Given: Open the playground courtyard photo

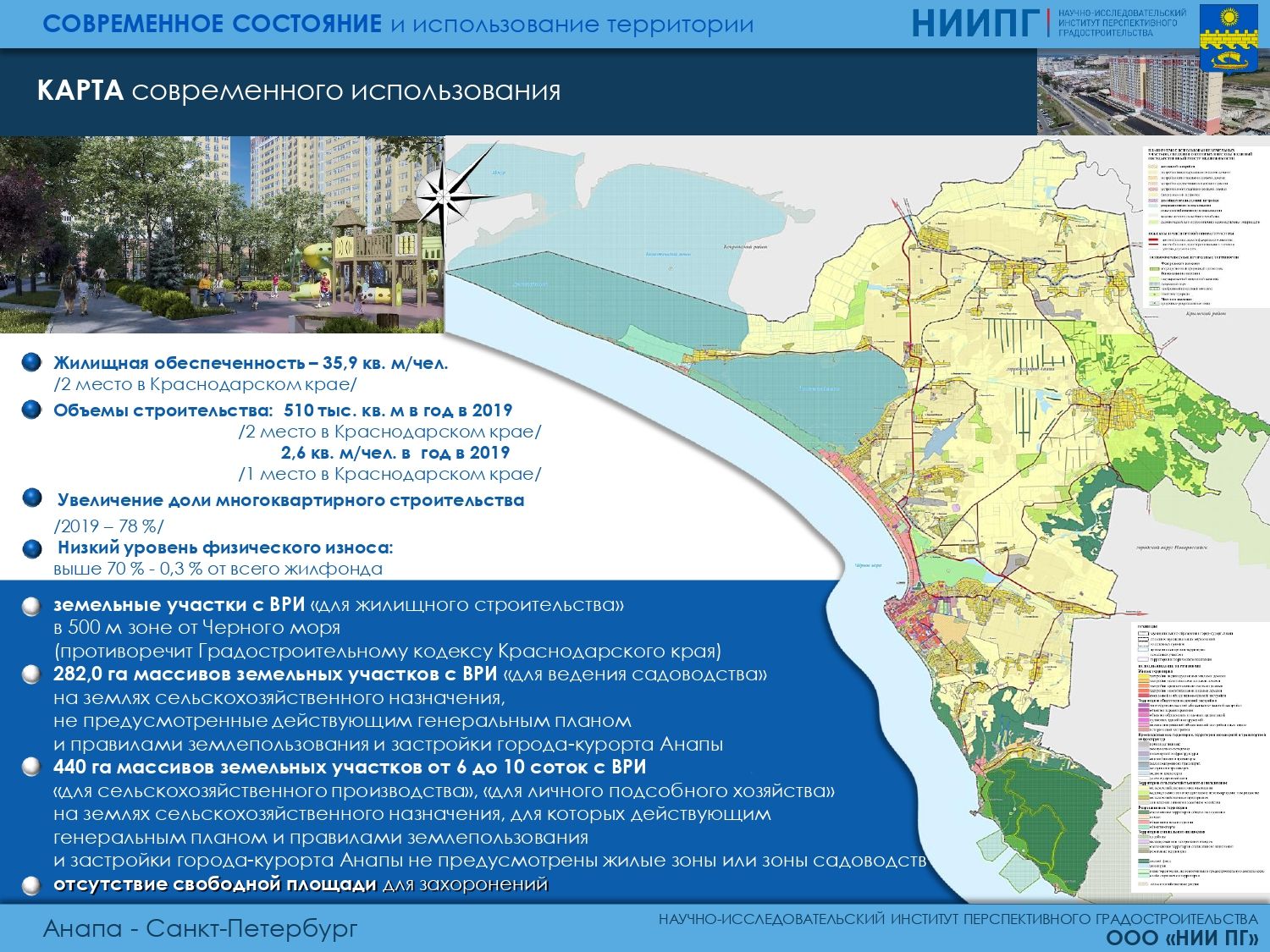Looking at the screenshot, I should pos(222,234).
